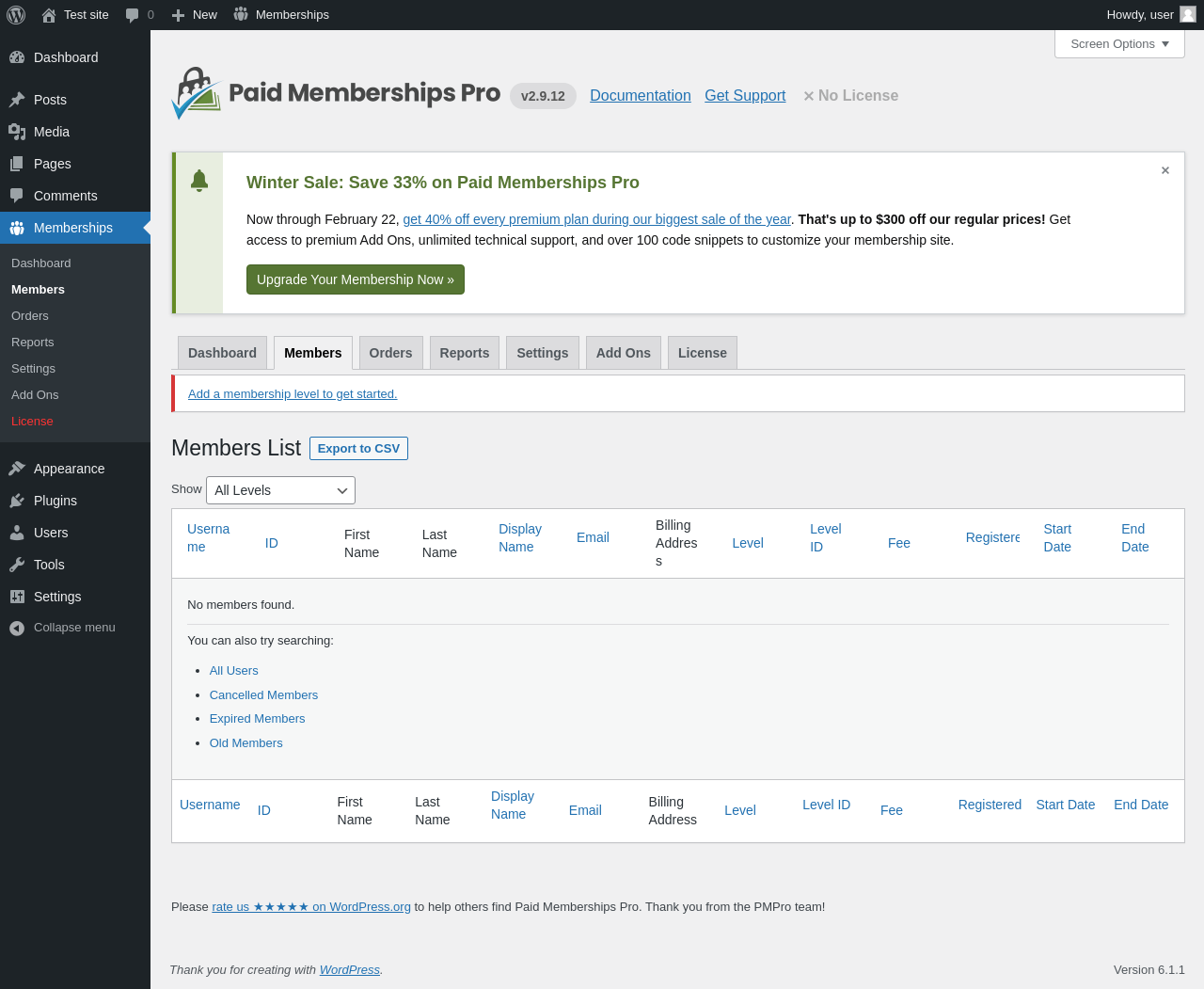
Task: Dismiss the Winter Sale notice
Action: (x=1165, y=170)
